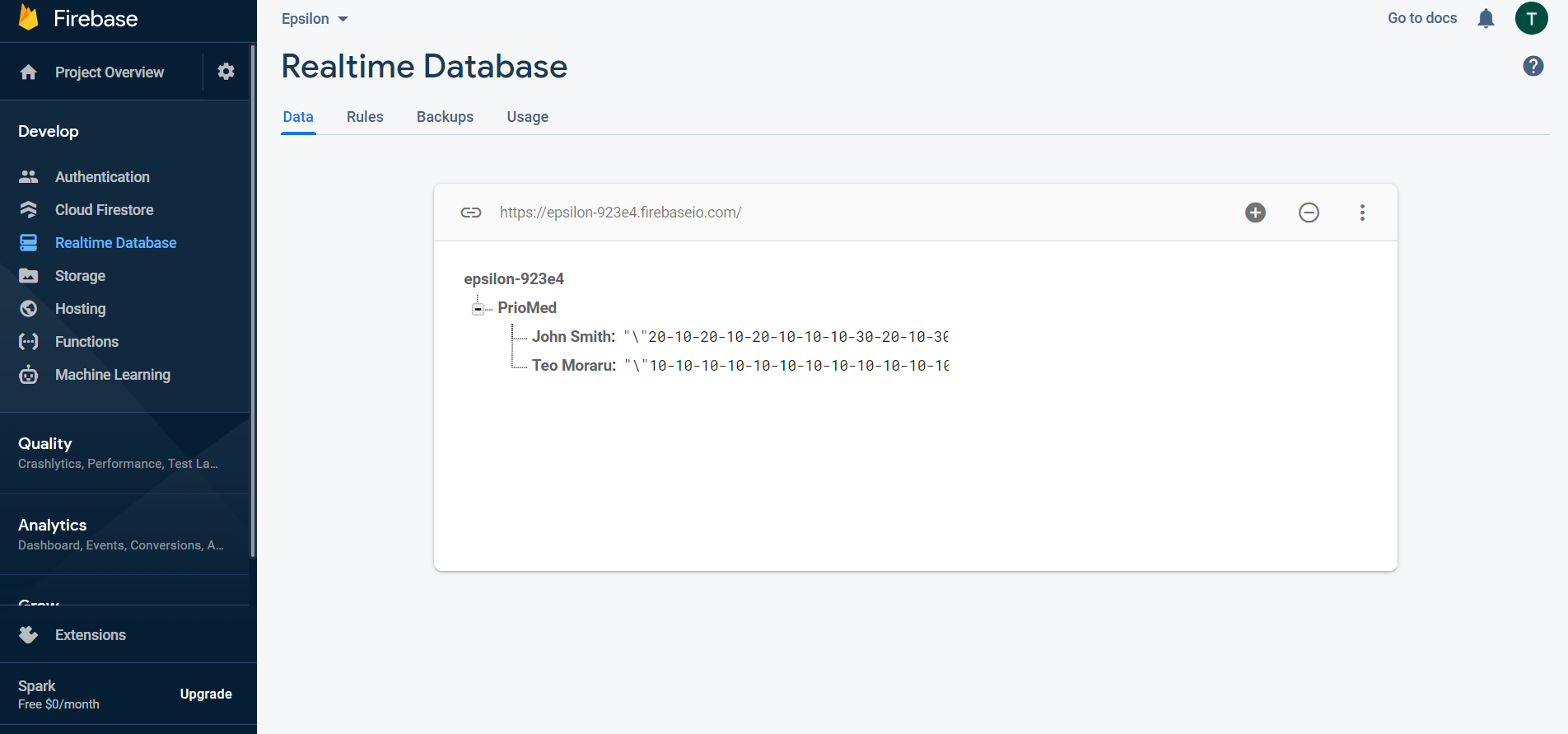Image resolution: width=1568 pixels, height=734 pixels.
Task: Click the Authentication people icon
Action: [29, 176]
